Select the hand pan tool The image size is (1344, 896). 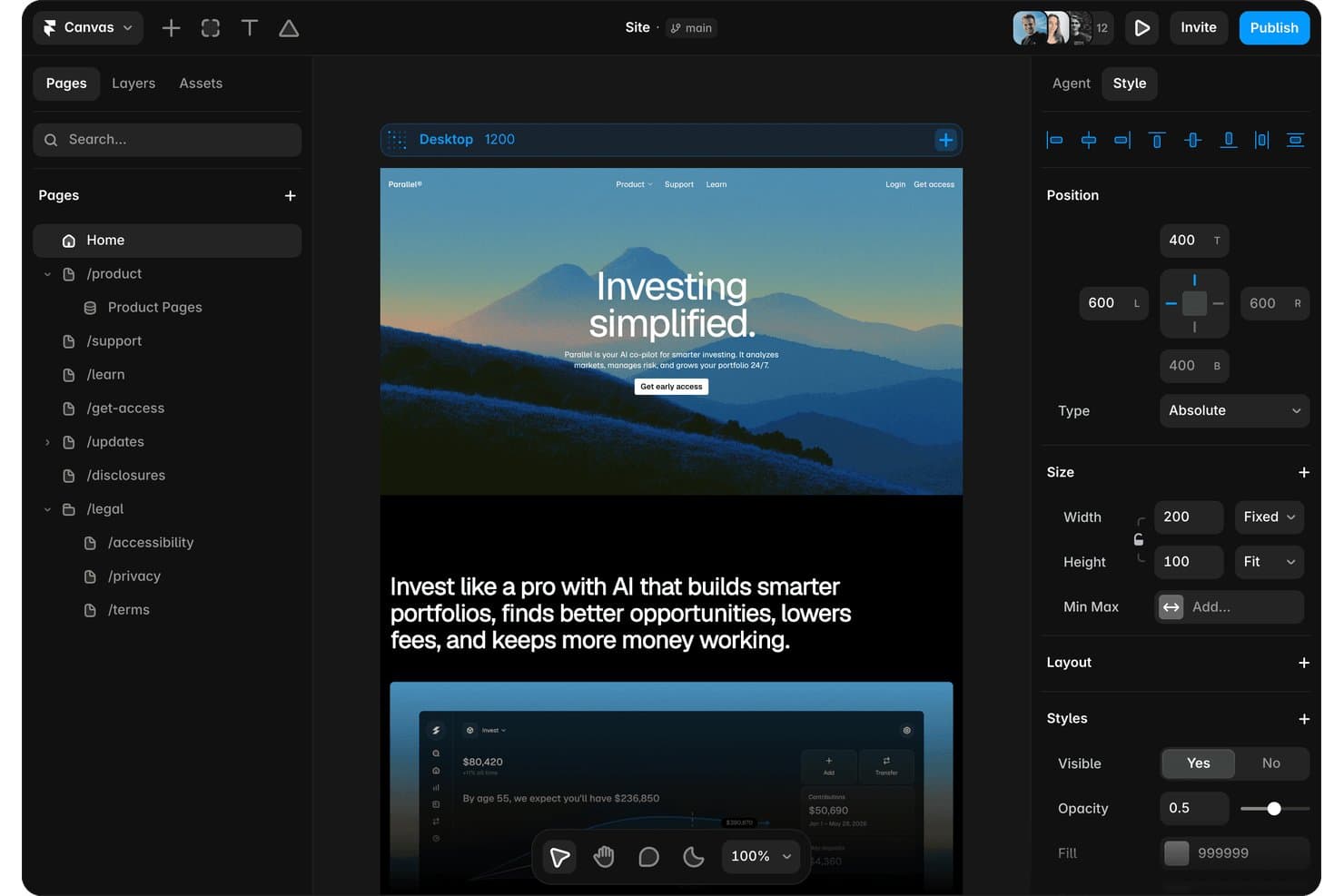tap(604, 856)
